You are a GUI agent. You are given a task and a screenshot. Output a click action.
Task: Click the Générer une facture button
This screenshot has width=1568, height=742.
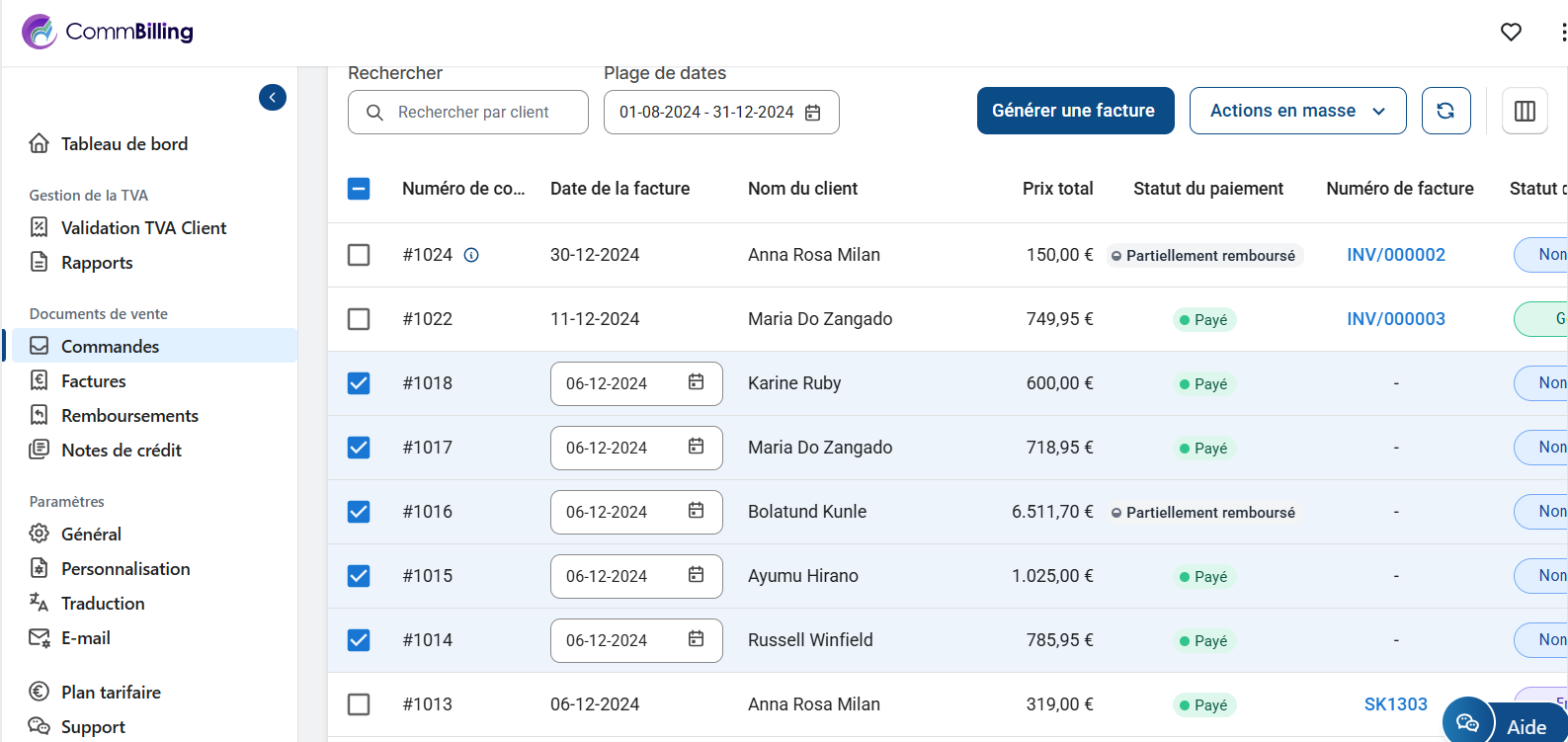(x=1074, y=111)
